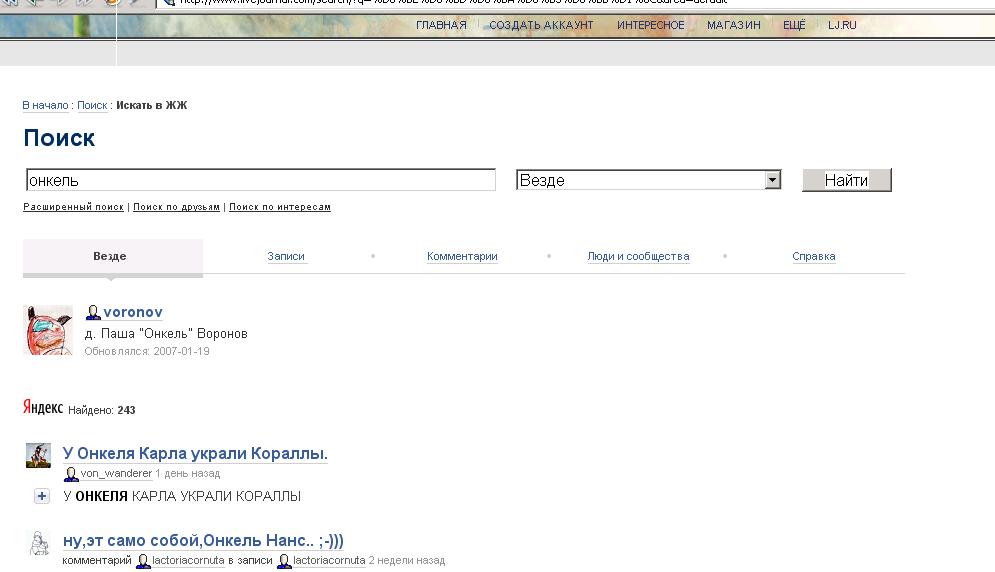Open the ЕЩЁ menu in top navigation

click(x=794, y=25)
